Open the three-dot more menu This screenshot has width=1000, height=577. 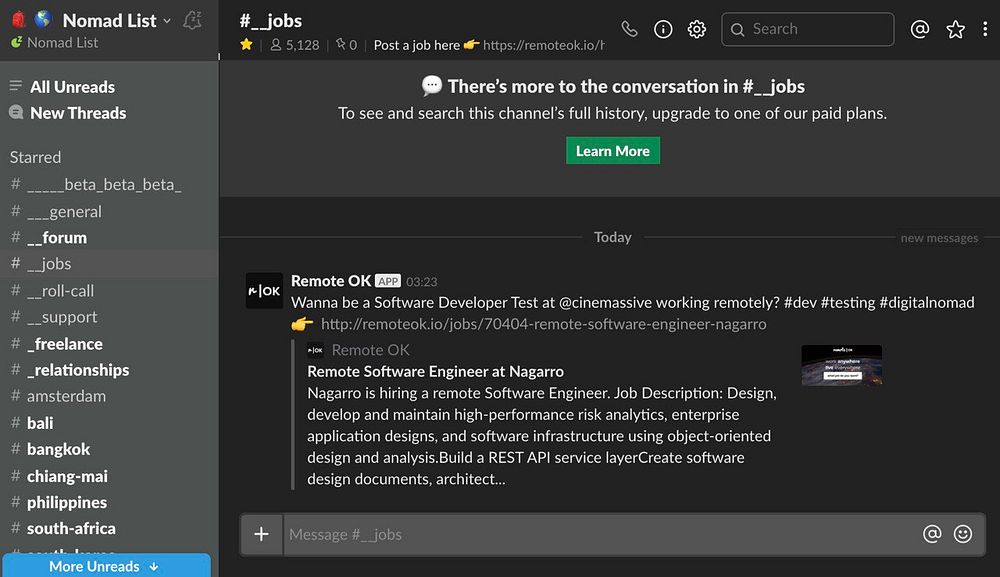coord(985,29)
